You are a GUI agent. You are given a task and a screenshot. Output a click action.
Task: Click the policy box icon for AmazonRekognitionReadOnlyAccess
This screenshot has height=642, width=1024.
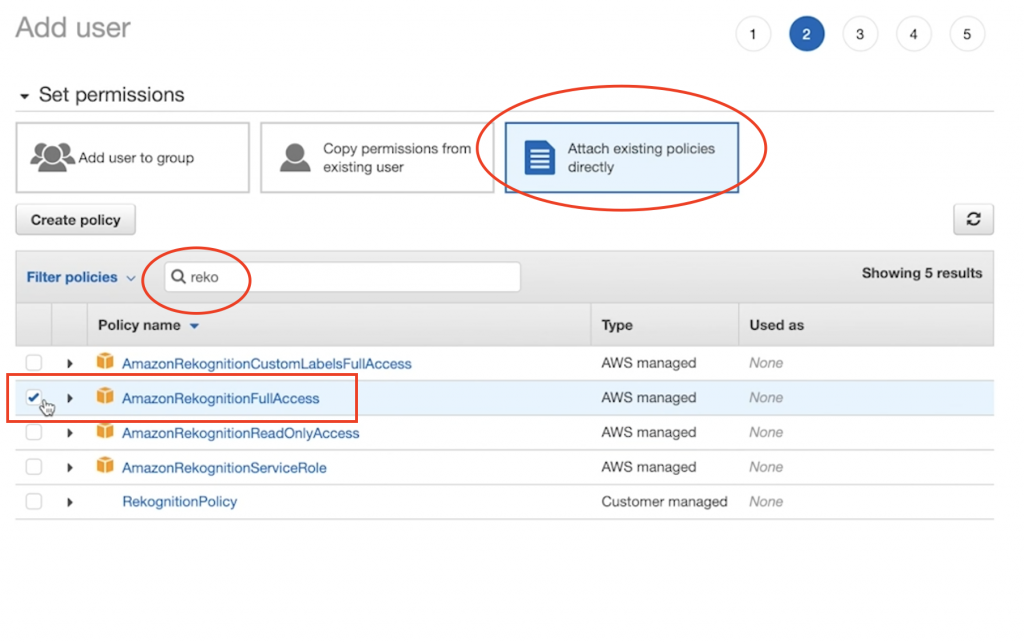[105, 431]
